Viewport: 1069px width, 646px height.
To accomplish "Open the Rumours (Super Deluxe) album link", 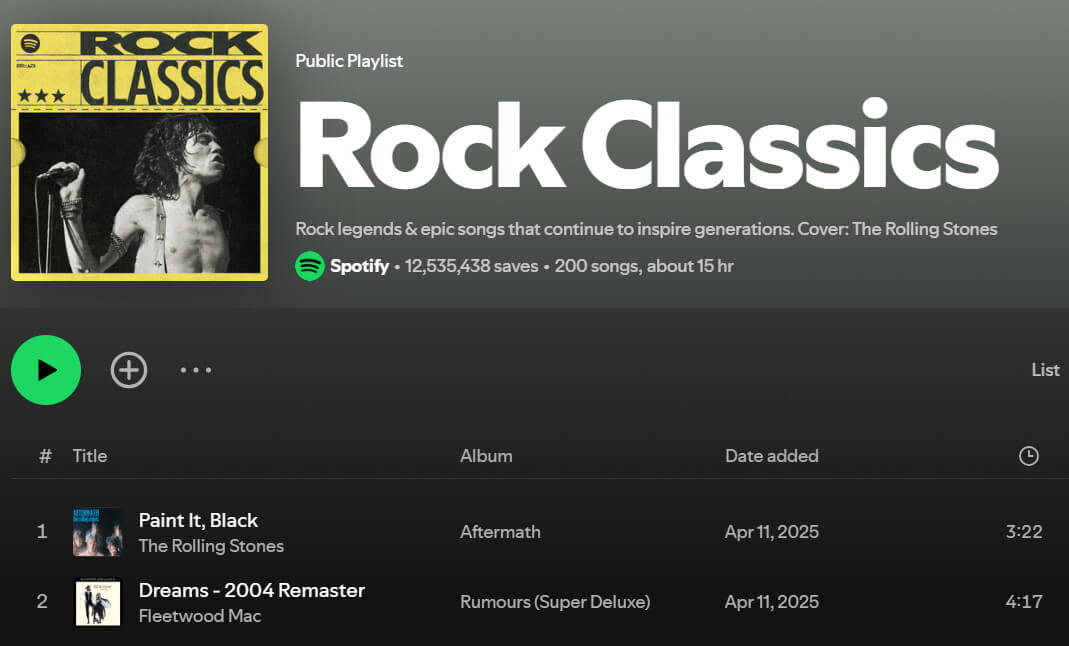I will point(555,602).
